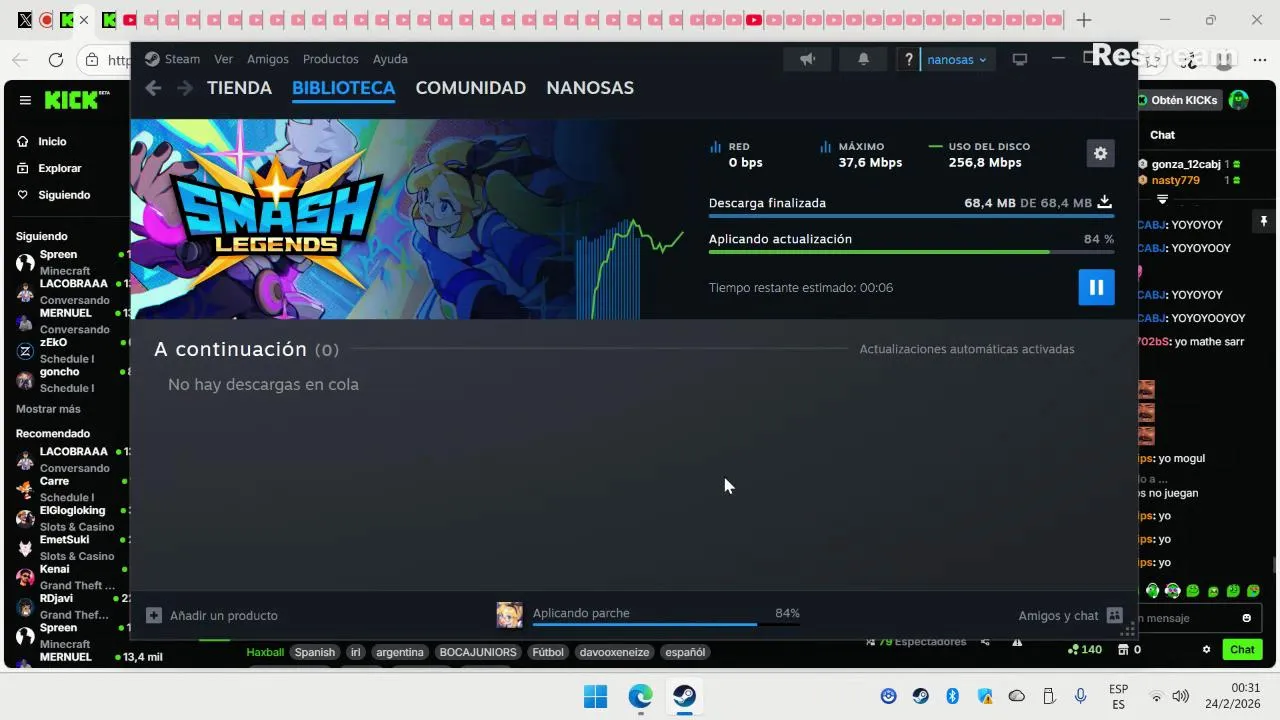Open goncho channel in sidebar

click(72, 379)
